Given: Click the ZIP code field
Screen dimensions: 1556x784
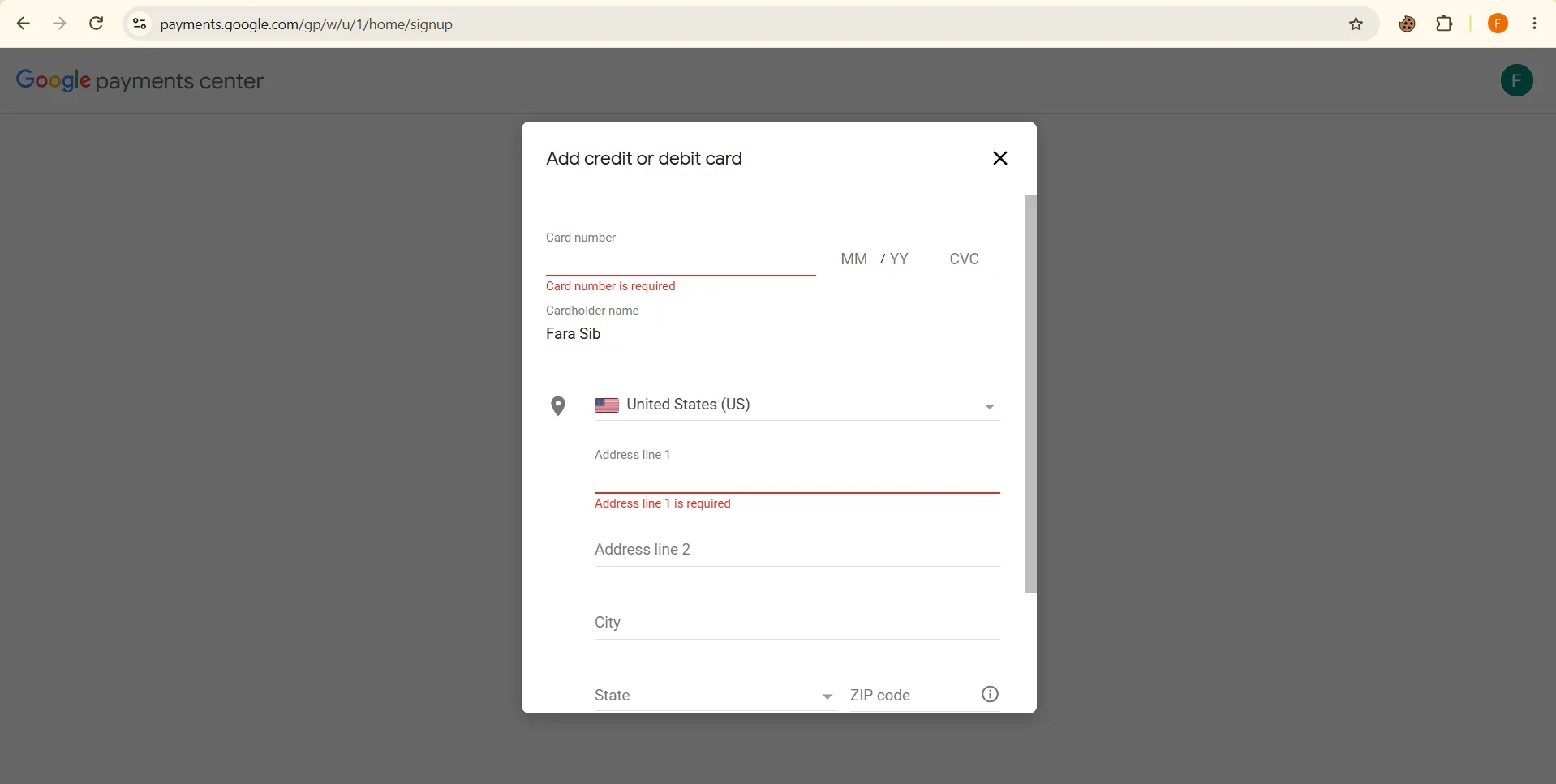Looking at the screenshot, I should (913, 696).
